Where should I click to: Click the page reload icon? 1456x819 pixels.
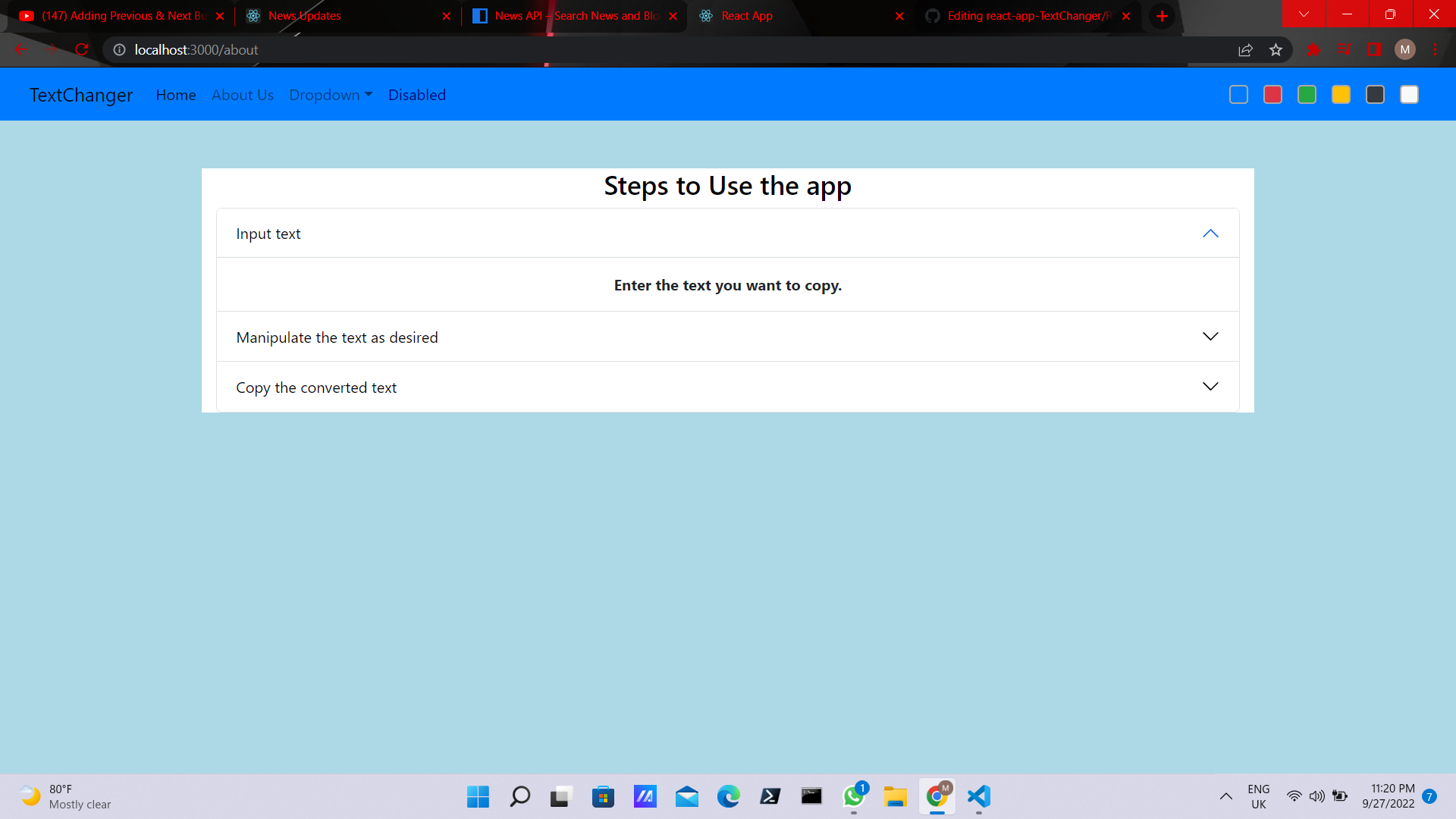[x=81, y=49]
